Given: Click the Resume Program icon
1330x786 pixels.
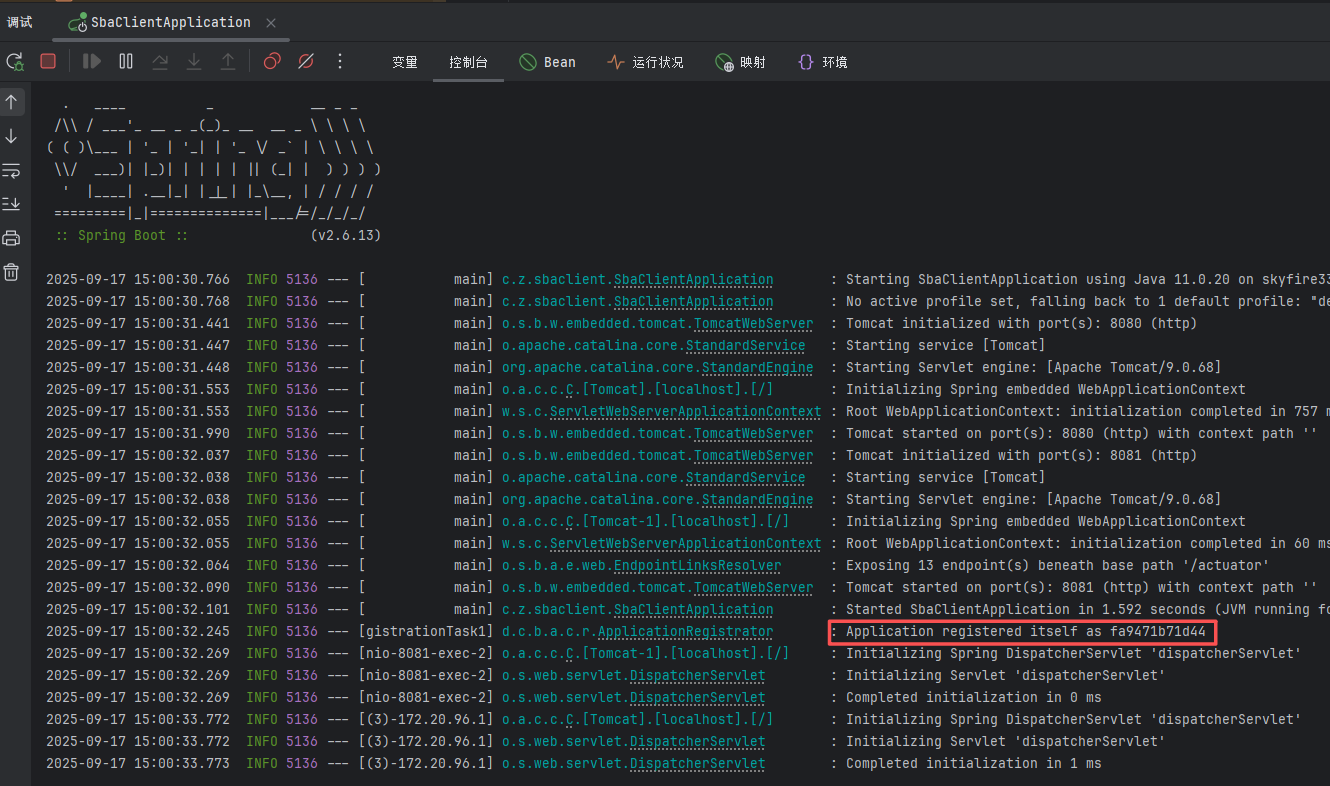Looking at the screenshot, I should 92,62.
